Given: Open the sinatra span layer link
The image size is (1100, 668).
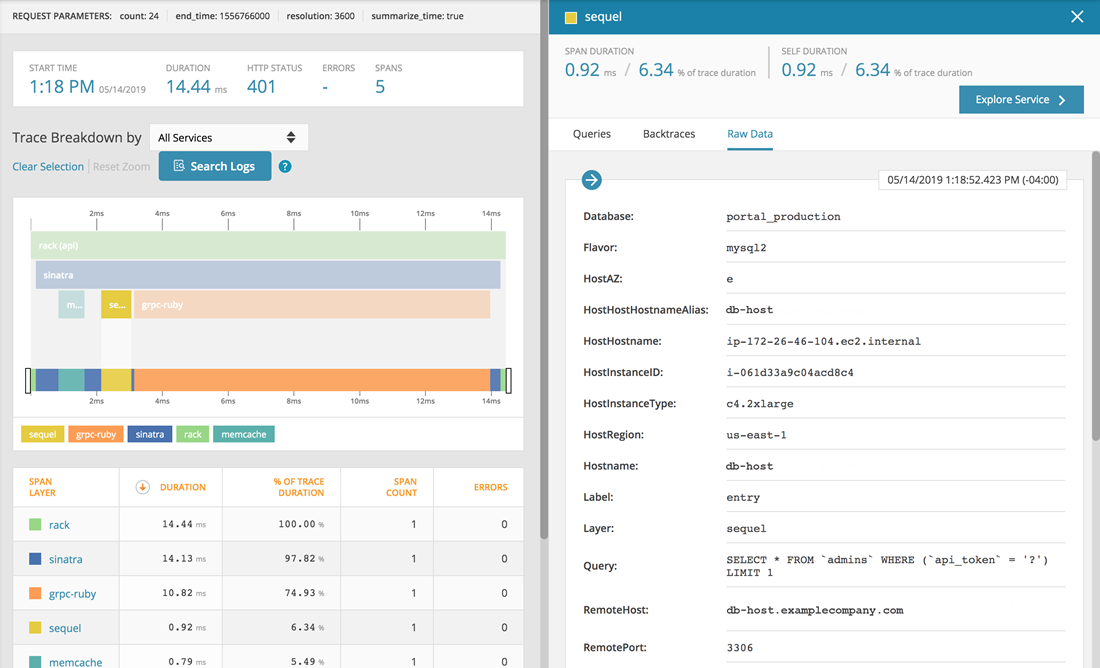Looking at the screenshot, I should pyautogui.click(x=66, y=560).
